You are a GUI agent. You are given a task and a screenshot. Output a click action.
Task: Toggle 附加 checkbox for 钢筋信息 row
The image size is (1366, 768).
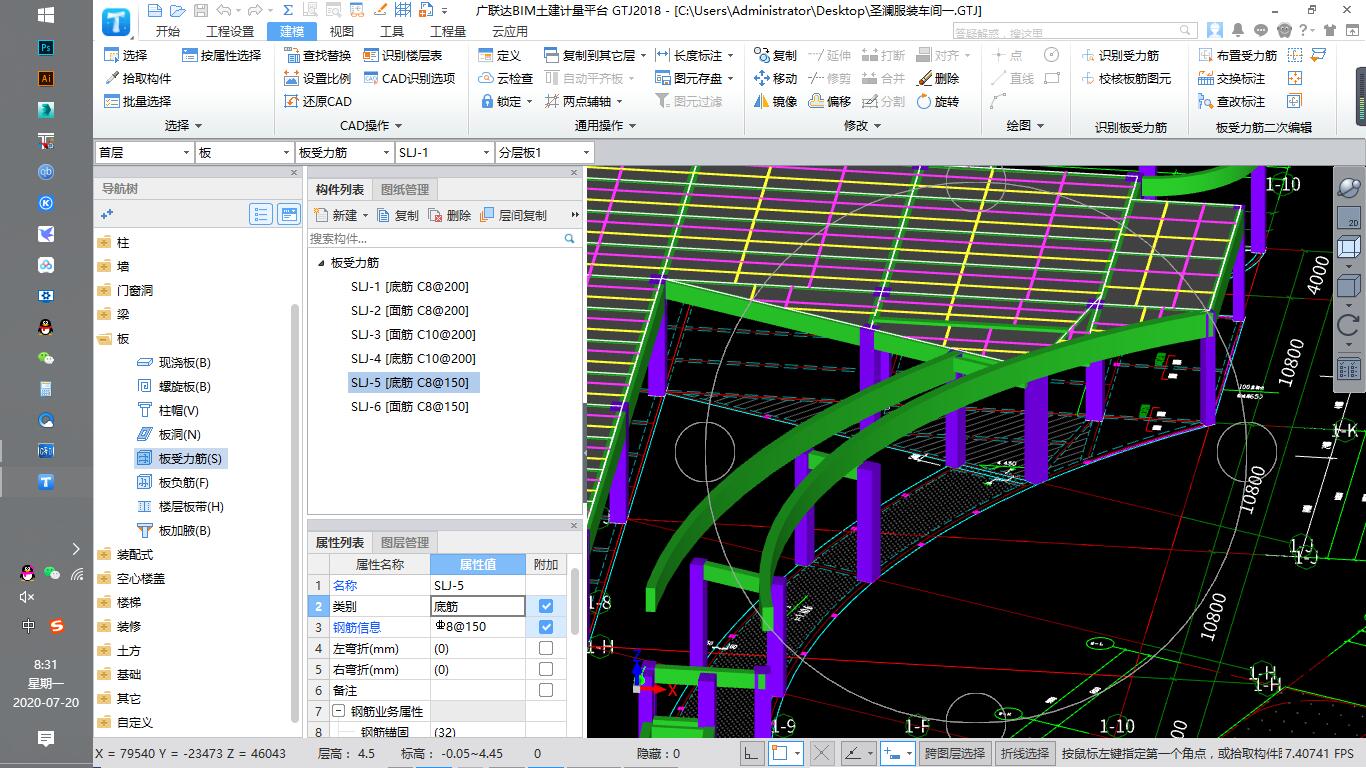pos(546,627)
